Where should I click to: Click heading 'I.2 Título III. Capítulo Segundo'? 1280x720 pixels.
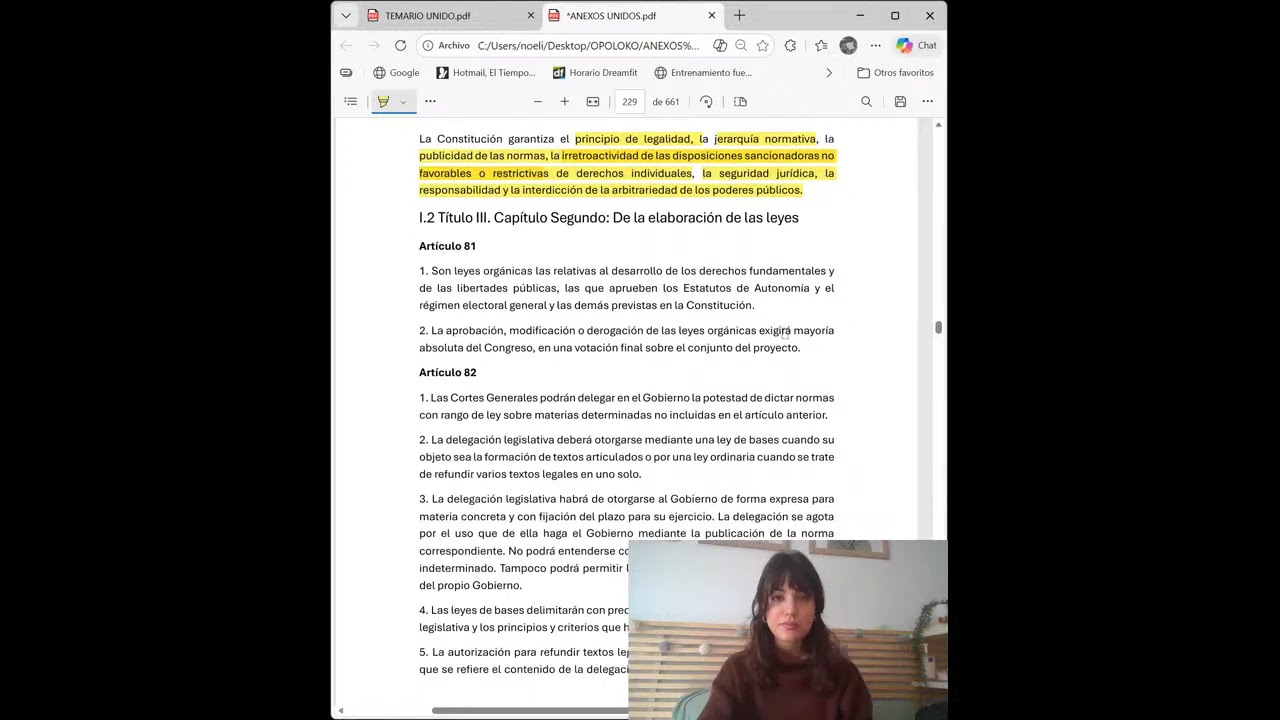(x=609, y=218)
